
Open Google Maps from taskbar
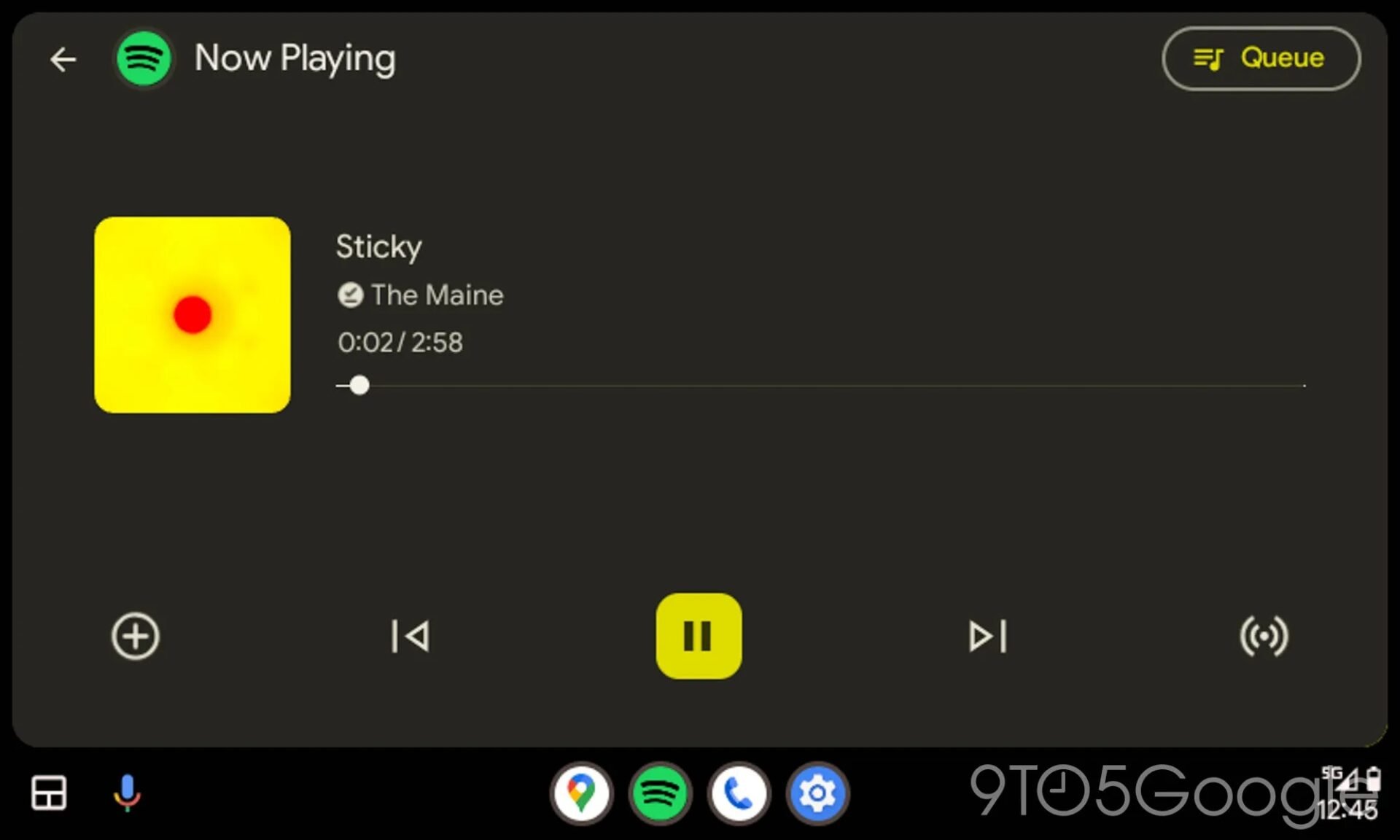pyautogui.click(x=581, y=794)
